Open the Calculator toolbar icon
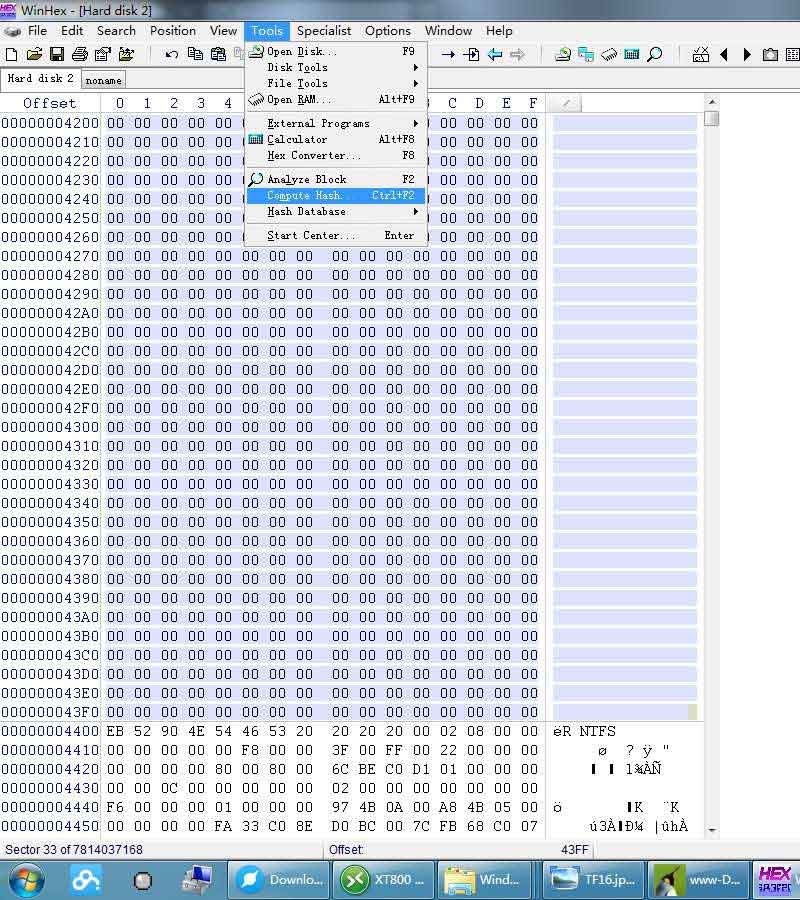 click(632, 55)
